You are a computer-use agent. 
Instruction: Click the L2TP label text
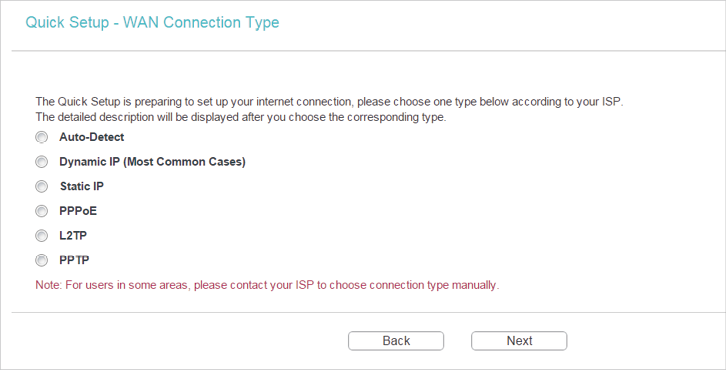coord(73,236)
